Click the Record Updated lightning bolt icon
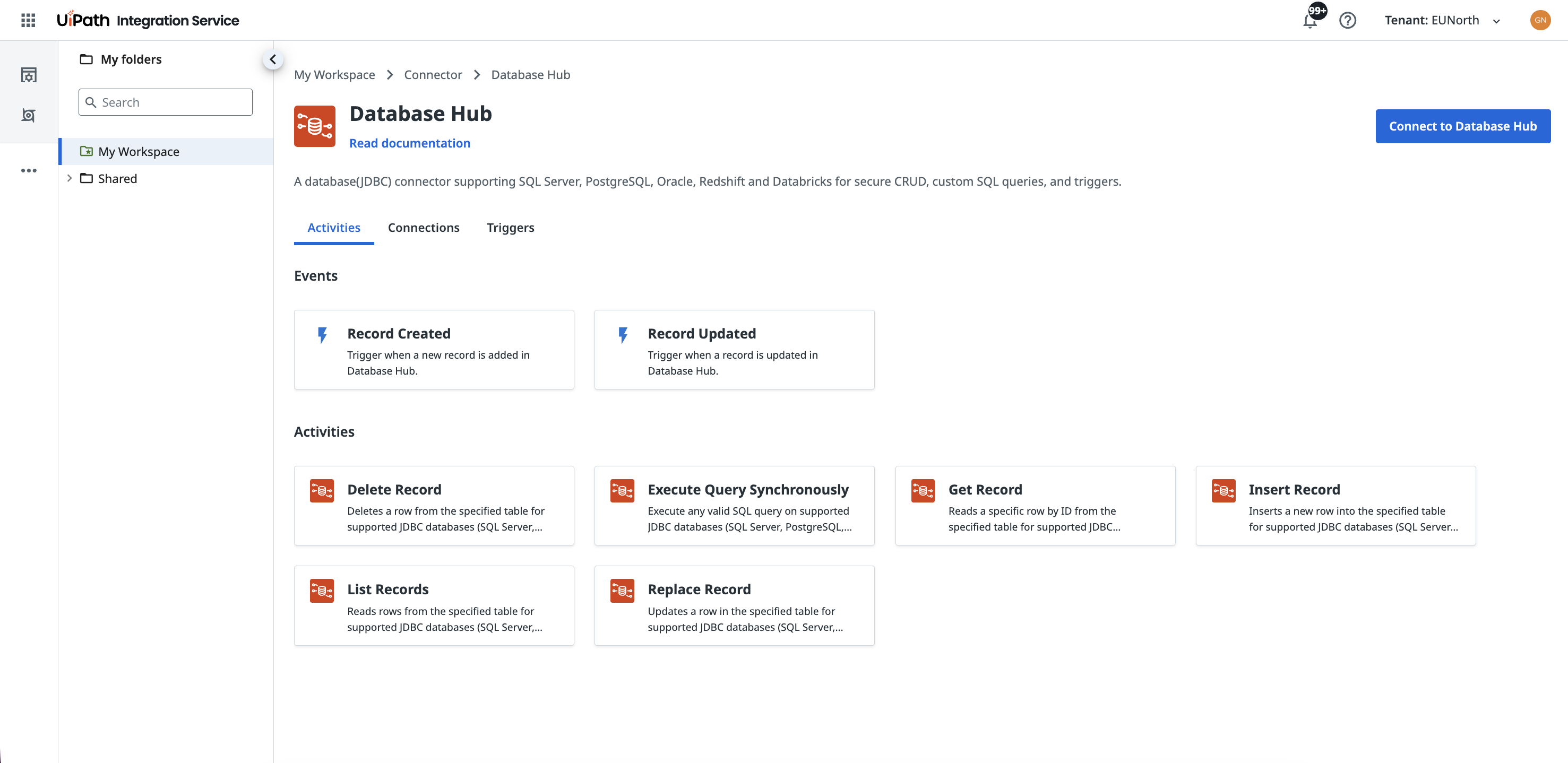This screenshot has width=1568, height=763. coord(623,335)
